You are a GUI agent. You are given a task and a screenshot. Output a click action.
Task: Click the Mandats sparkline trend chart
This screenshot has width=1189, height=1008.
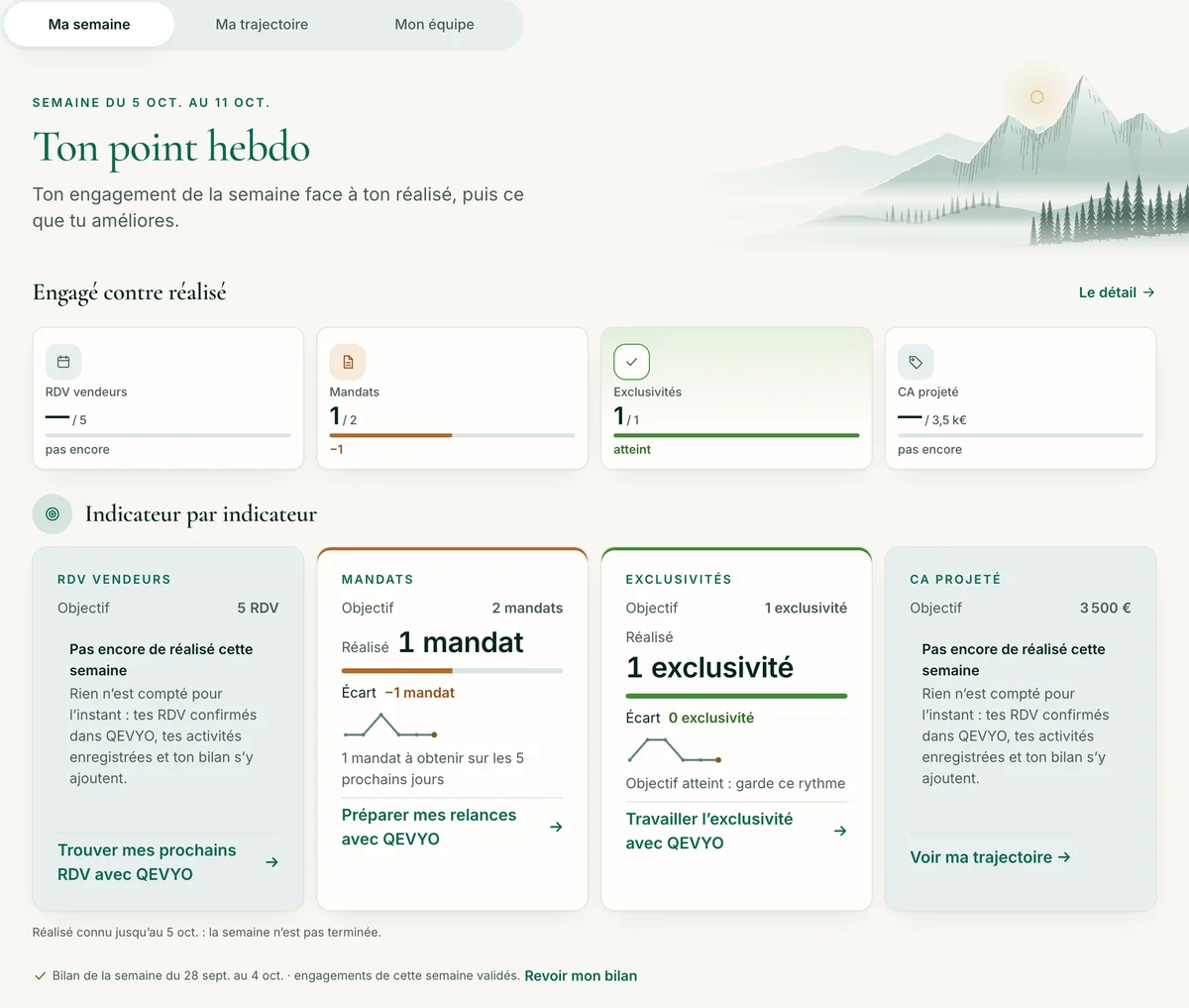tap(390, 726)
